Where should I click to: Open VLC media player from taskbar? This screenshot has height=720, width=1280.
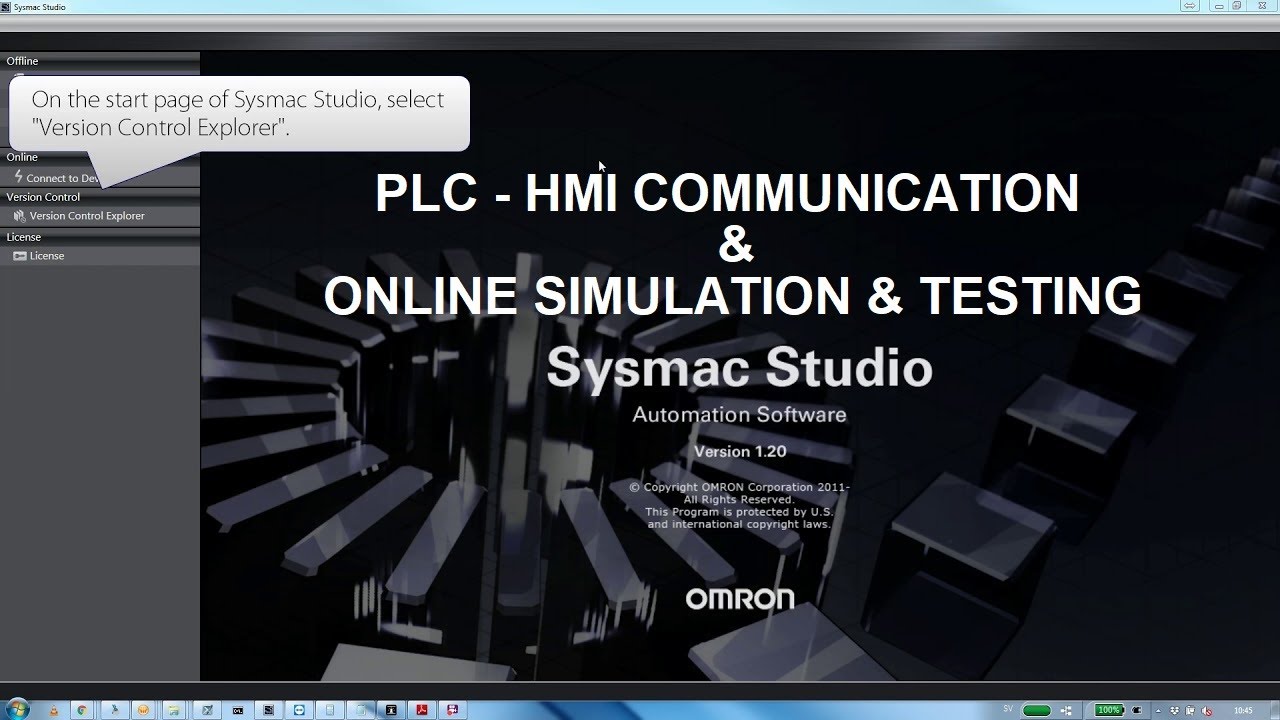tap(53, 710)
